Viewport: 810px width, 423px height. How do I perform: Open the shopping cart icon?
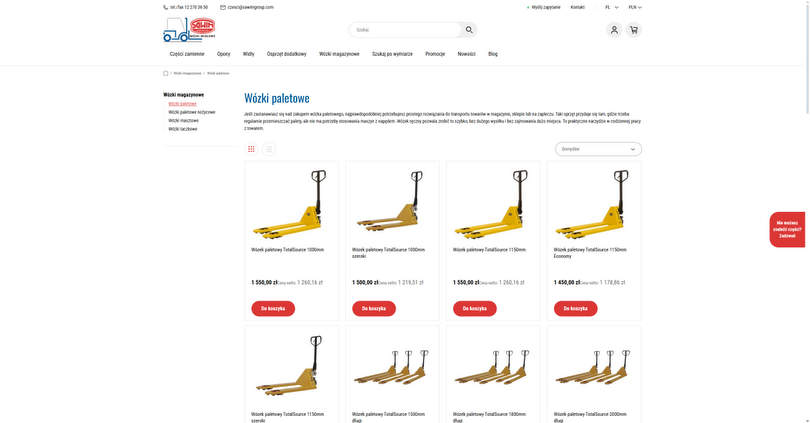(x=634, y=30)
